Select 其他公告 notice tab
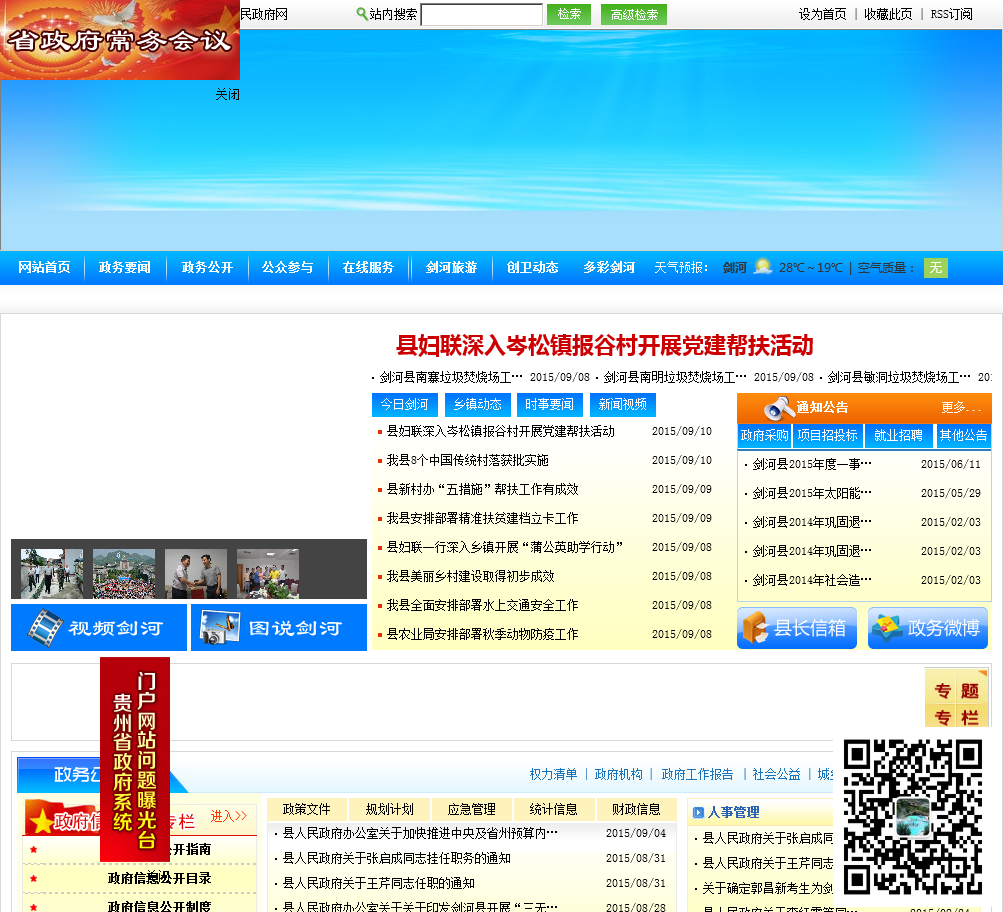This screenshot has height=912, width=1003. 963,436
